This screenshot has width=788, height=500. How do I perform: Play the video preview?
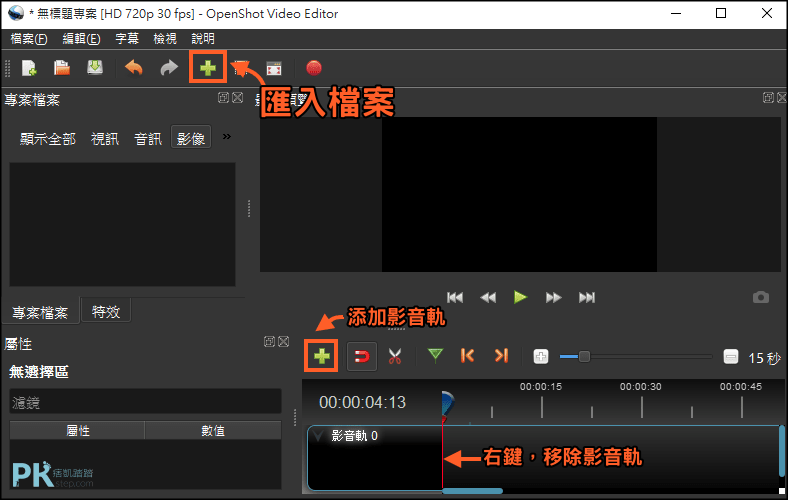click(x=521, y=297)
